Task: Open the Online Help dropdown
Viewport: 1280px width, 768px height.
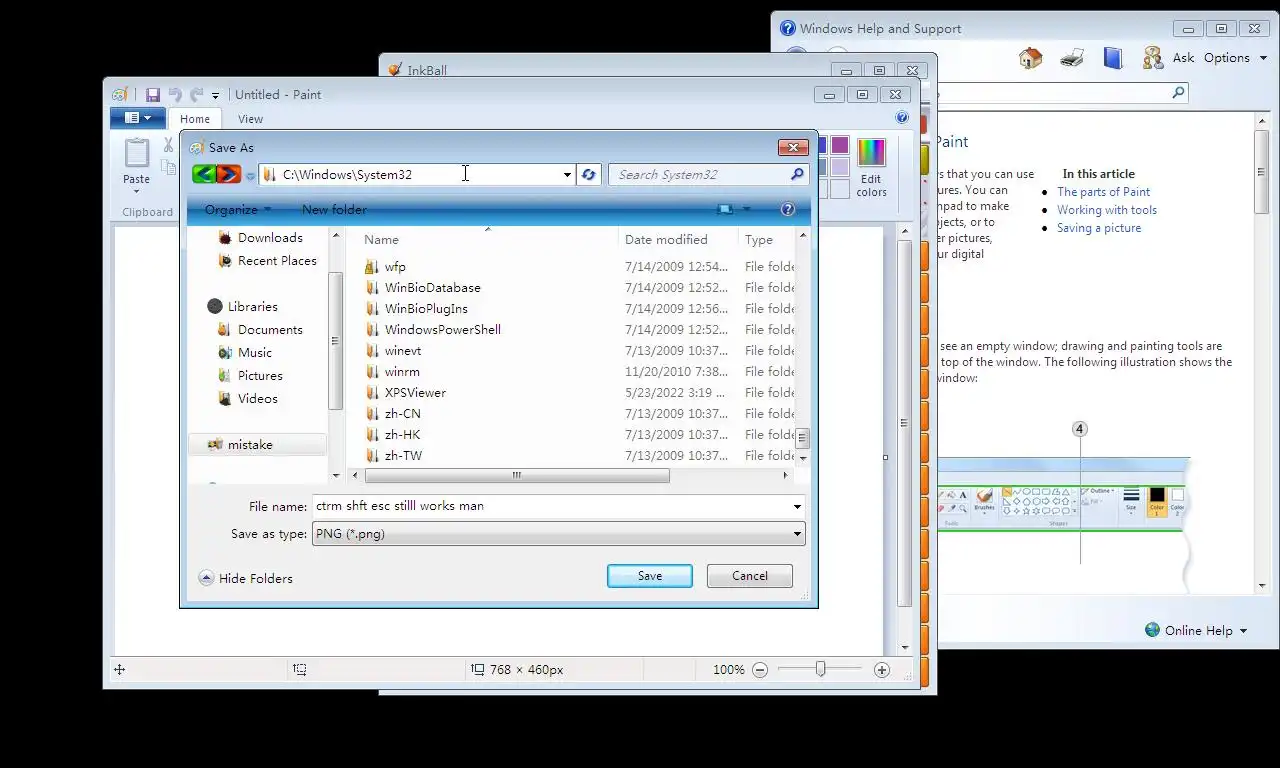Action: click(x=1196, y=630)
